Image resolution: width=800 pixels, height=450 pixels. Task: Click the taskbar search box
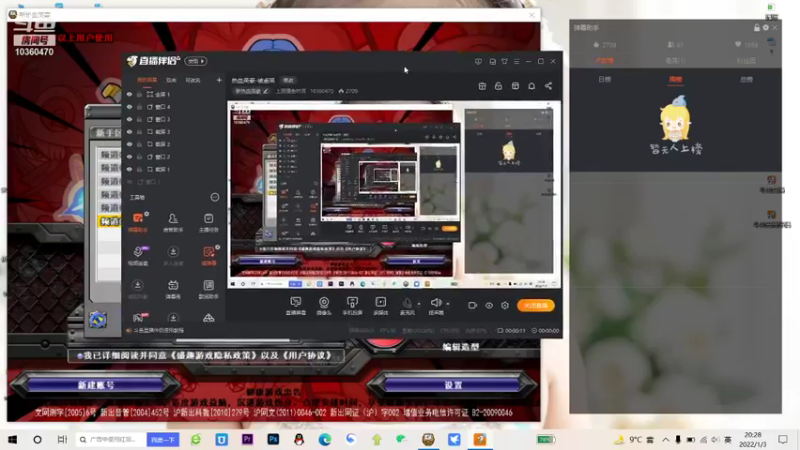[110, 440]
